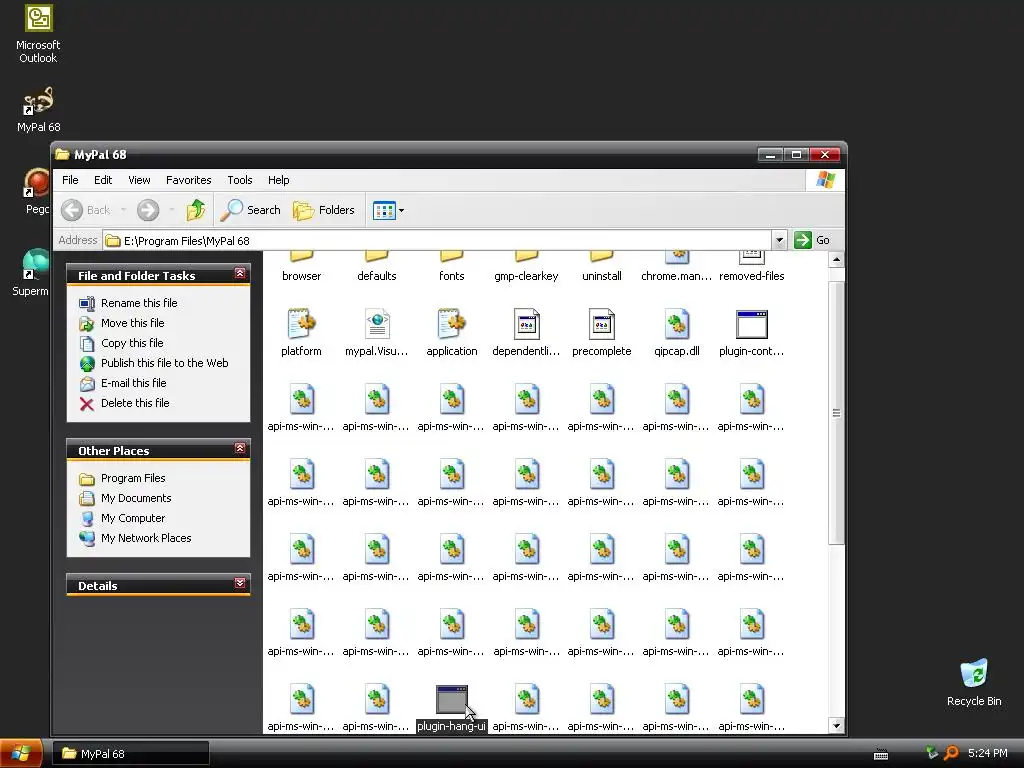This screenshot has width=1024, height=768.
Task: Click Rename this file
Action: tap(128, 303)
